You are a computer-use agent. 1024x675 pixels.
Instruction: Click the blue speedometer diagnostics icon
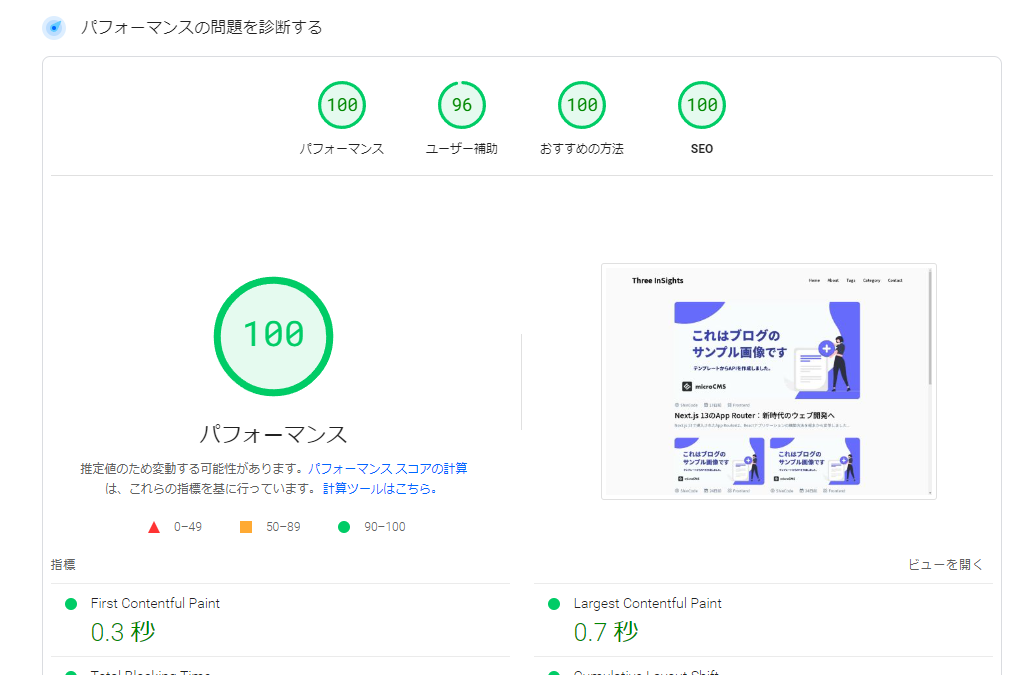tap(54, 27)
